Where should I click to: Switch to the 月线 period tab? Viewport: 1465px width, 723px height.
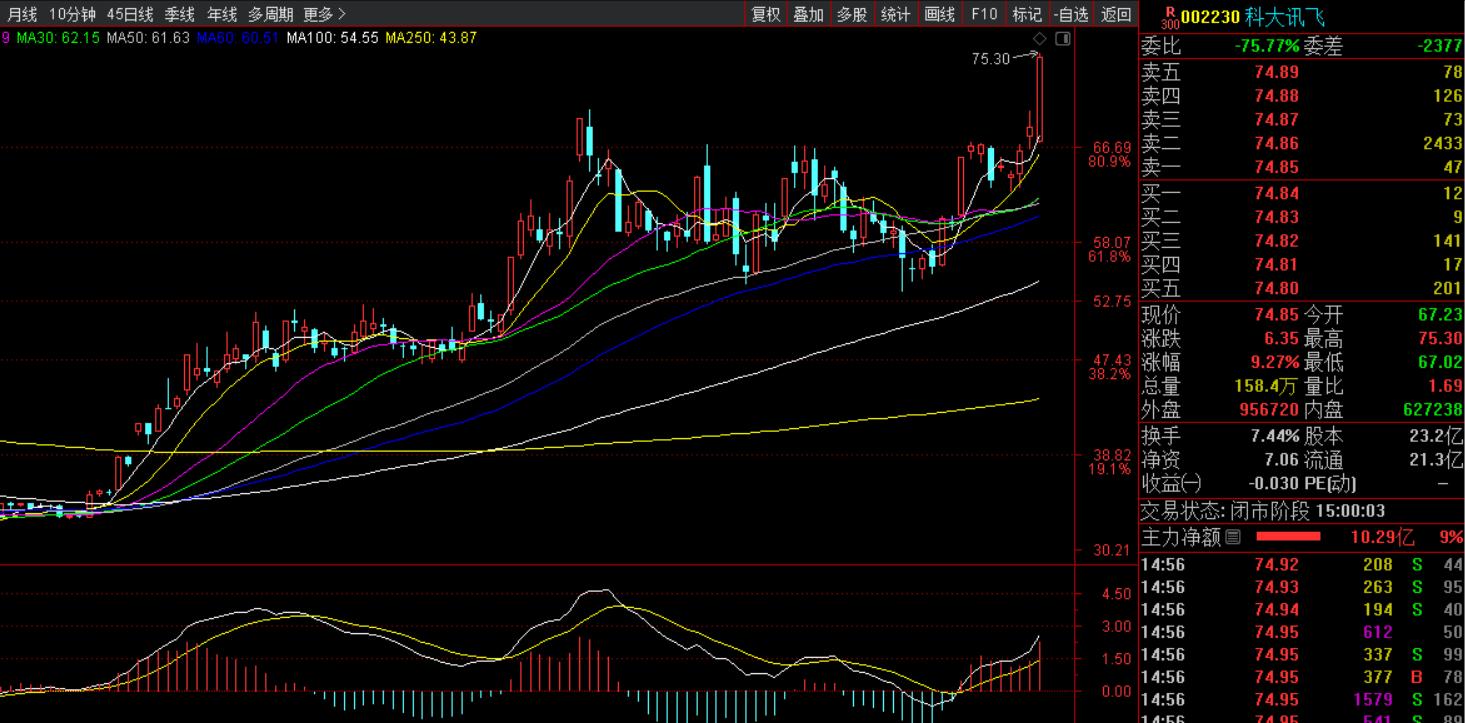click(x=21, y=14)
